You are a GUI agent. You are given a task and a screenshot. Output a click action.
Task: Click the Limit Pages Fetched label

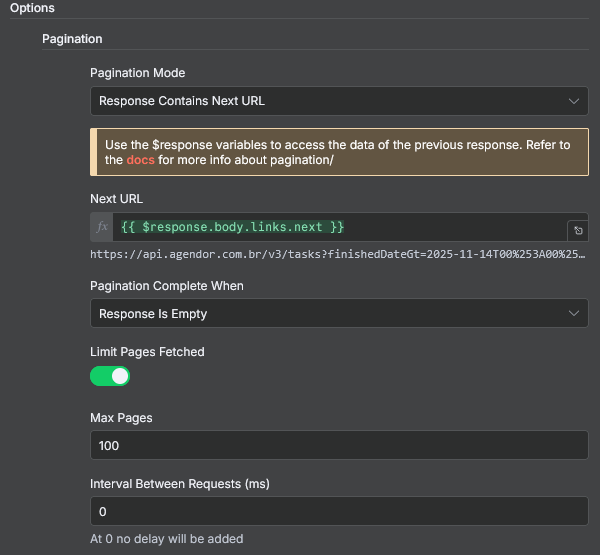[x=147, y=351]
